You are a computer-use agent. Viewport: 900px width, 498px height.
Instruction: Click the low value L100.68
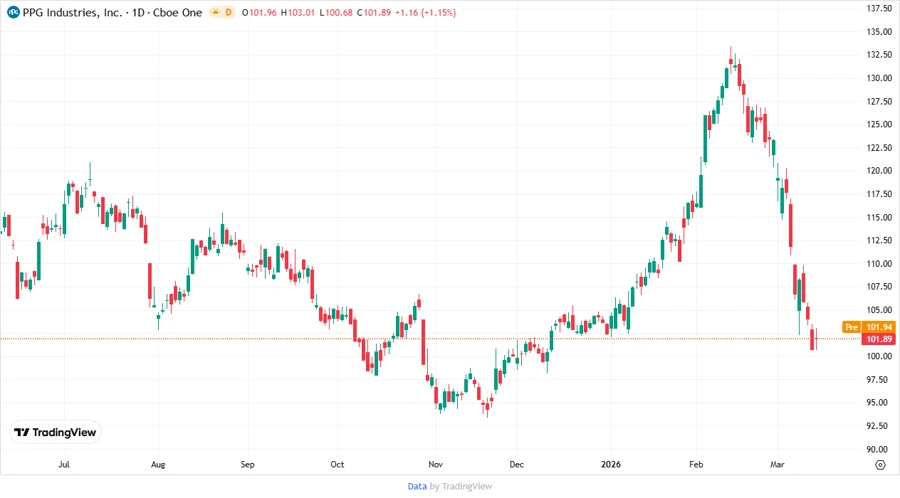(336, 13)
